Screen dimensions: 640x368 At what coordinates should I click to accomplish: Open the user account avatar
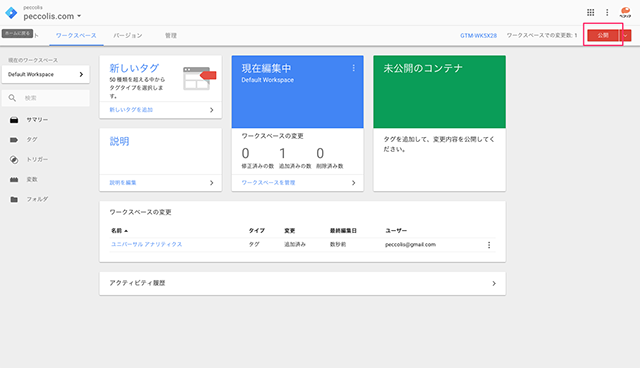tap(625, 12)
